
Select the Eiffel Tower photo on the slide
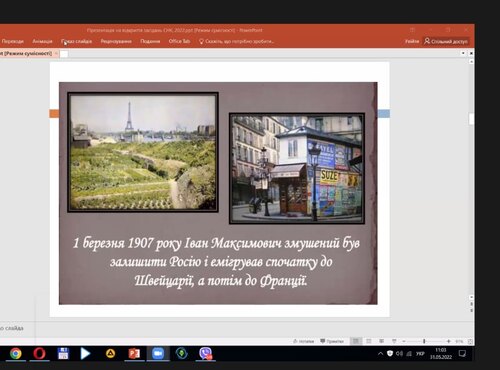coord(143,152)
